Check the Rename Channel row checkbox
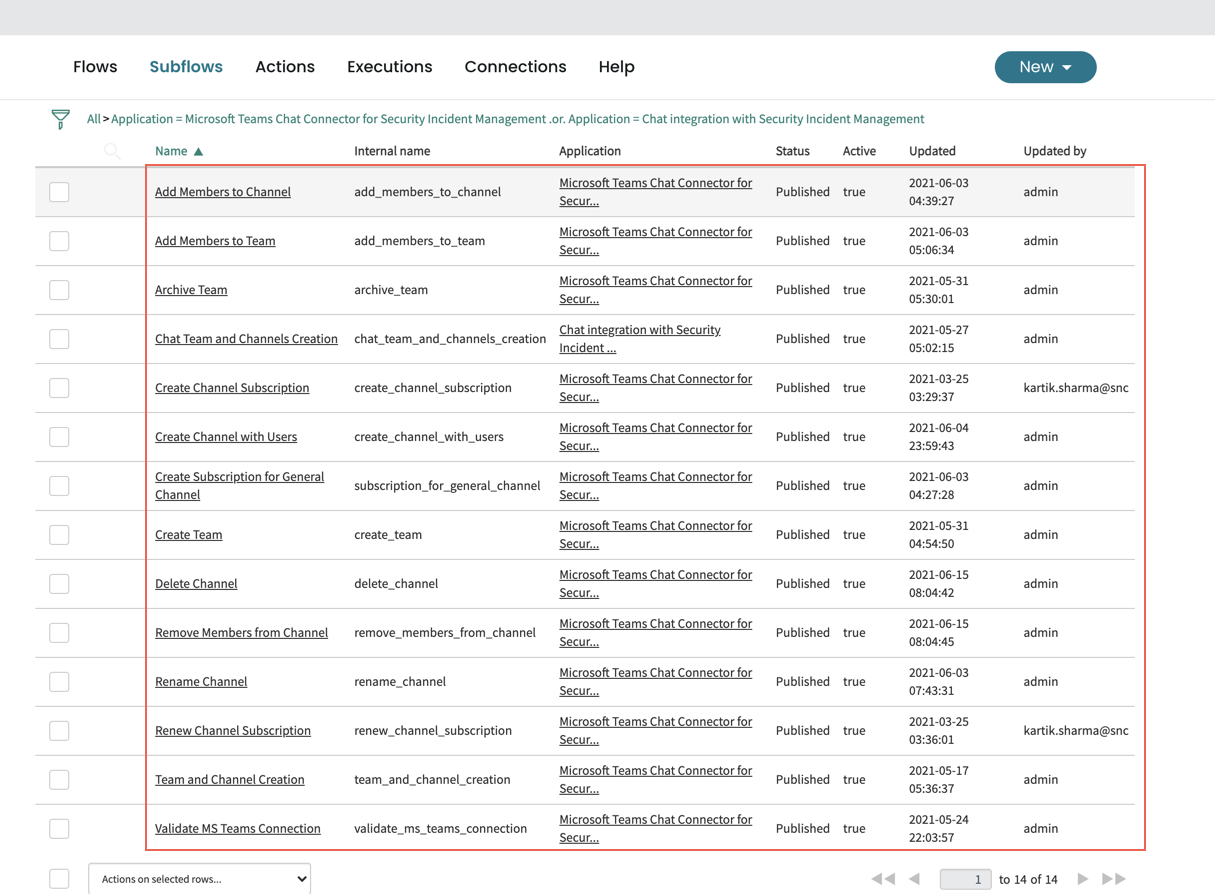The height and width of the screenshot is (894, 1215). point(59,681)
